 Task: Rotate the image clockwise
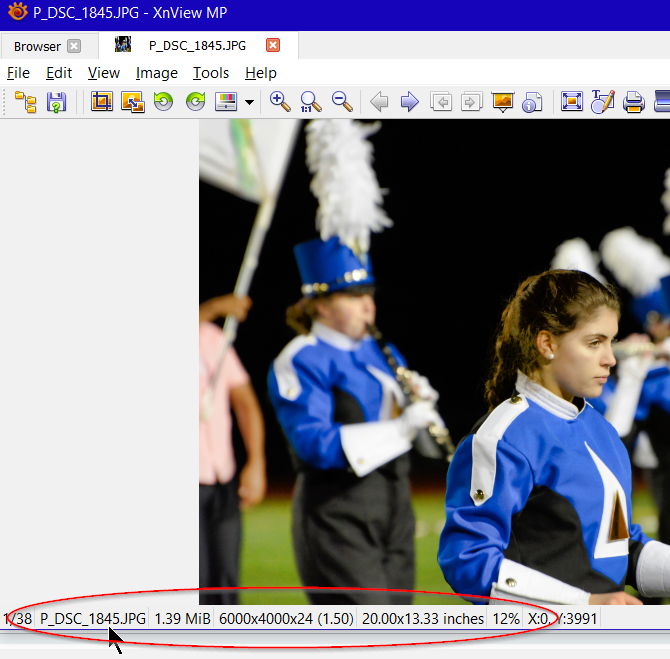pos(195,102)
